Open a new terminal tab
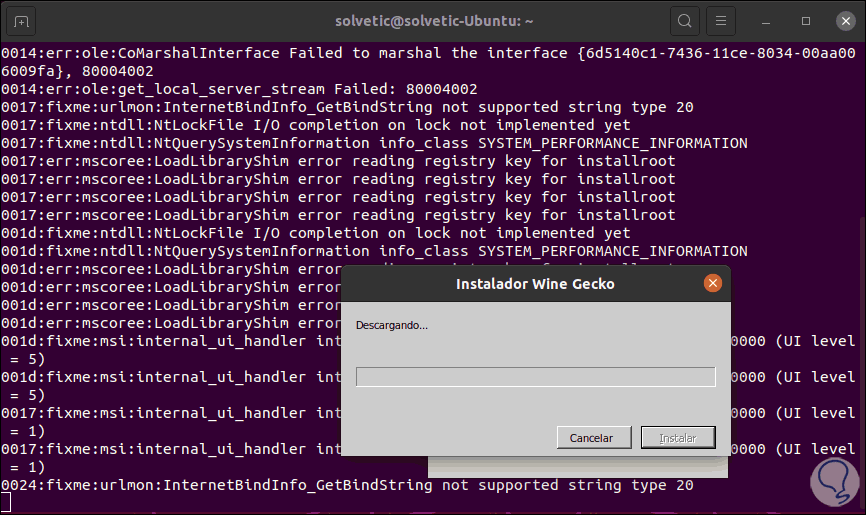 click(22, 20)
